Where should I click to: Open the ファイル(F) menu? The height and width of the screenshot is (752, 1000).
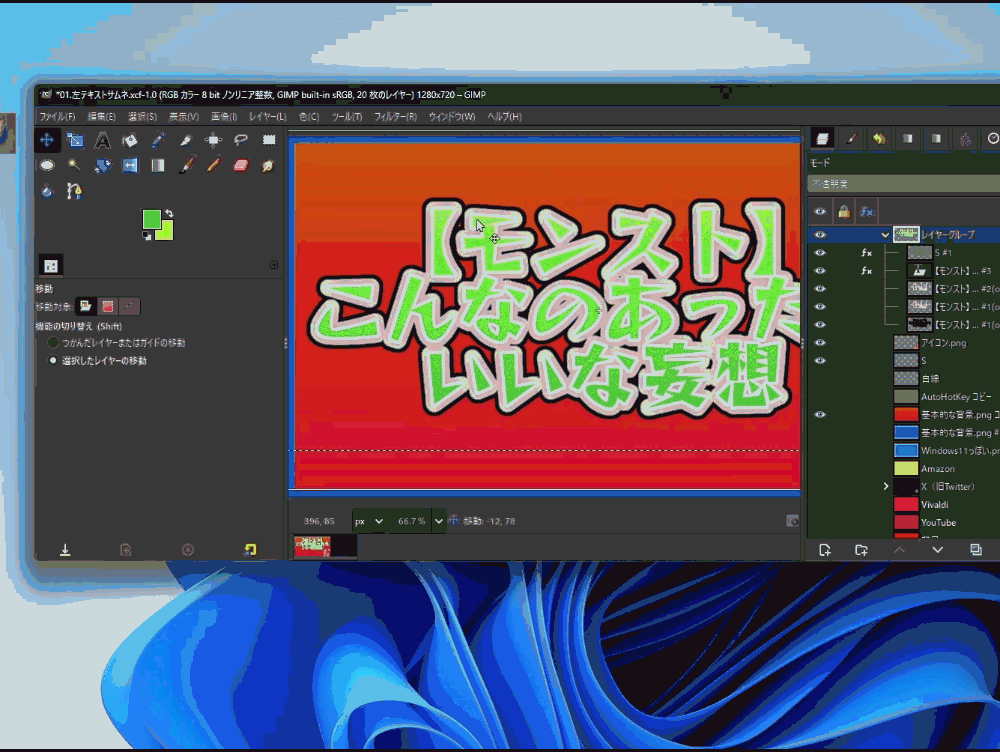coord(57,117)
